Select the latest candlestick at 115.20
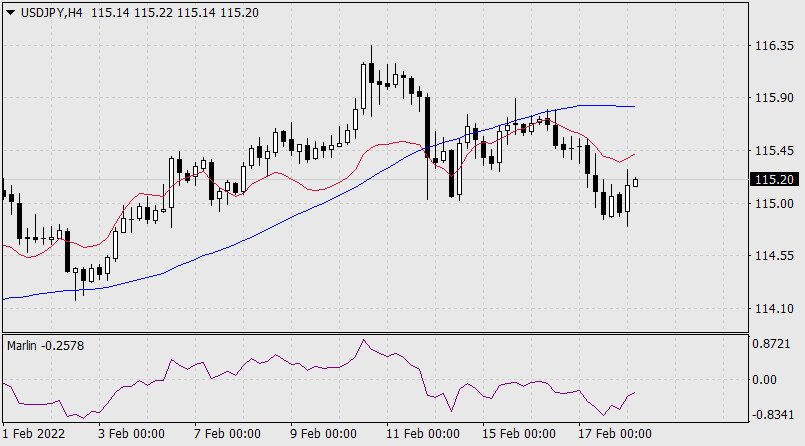The height and width of the screenshot is (446, 805). click(636, 182)
